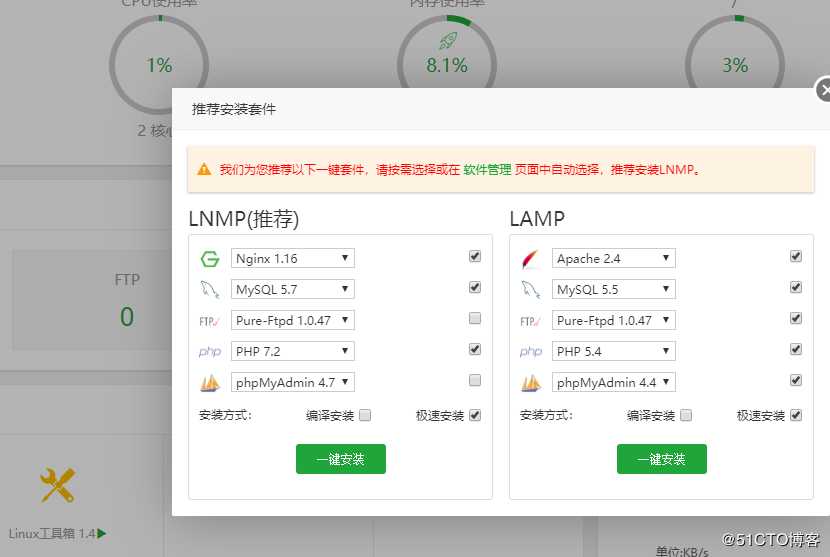
Task: Uncheck the PHP 5.4 checkbox
Action: 796,349
